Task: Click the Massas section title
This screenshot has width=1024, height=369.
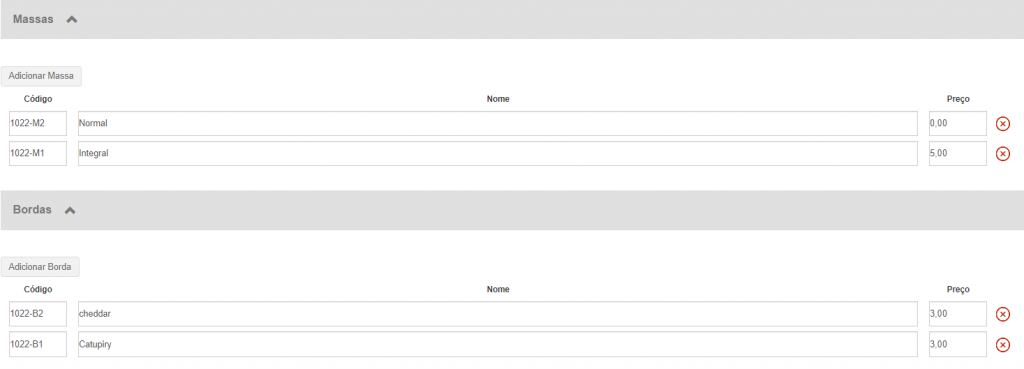Action: pos(33,20)
